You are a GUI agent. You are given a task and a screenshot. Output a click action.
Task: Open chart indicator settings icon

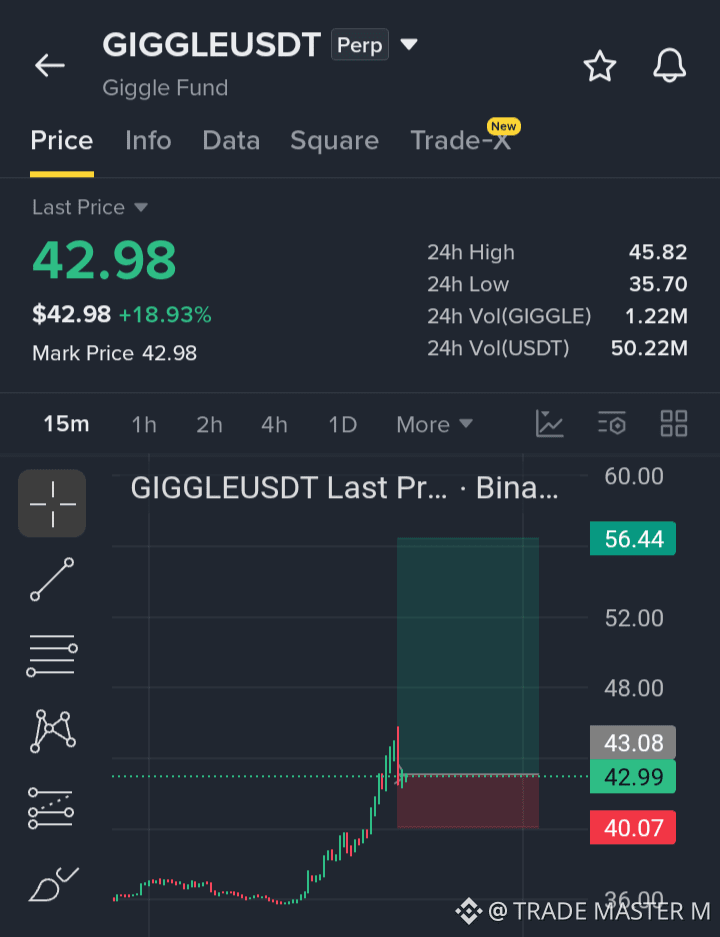612,423
